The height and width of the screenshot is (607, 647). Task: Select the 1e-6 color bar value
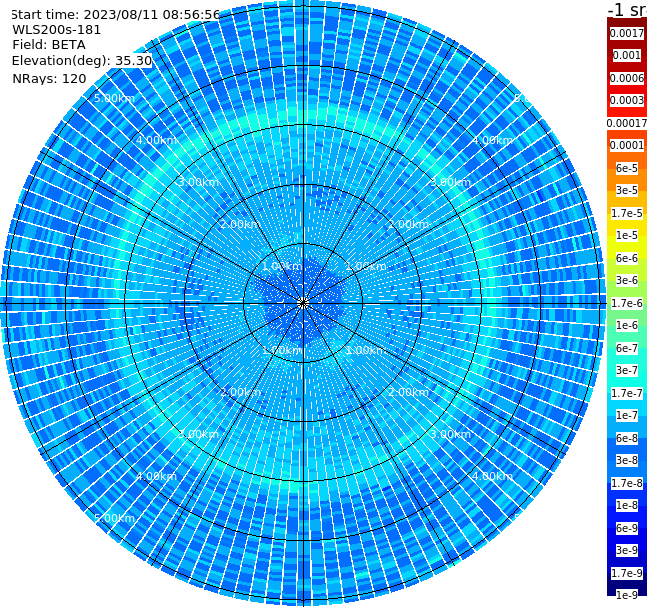coord(627,325)
